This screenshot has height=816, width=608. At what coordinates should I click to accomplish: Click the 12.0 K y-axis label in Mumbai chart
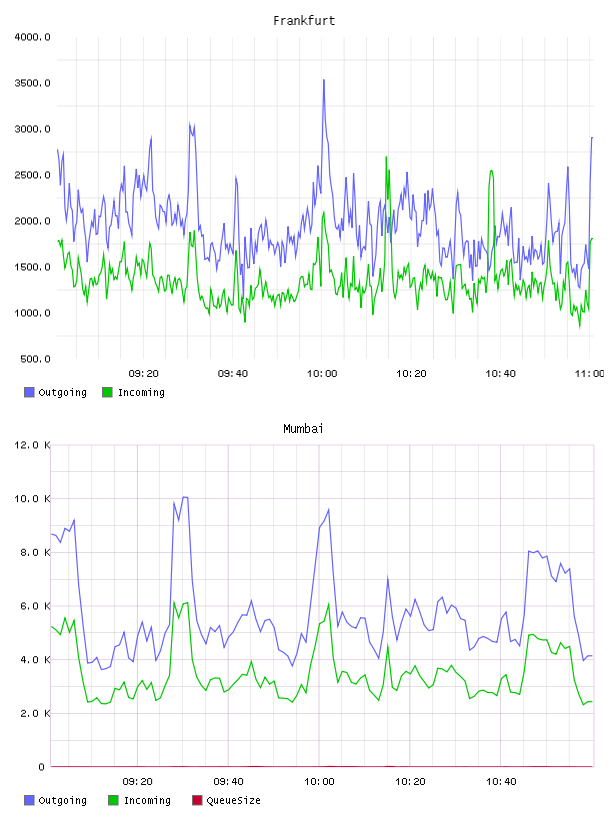32,445
